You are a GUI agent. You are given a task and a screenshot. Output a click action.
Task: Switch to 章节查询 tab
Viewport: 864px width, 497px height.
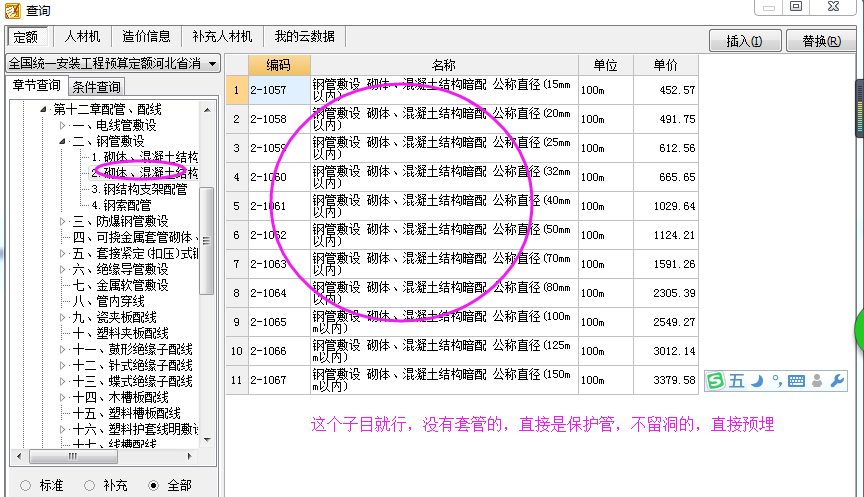click(x=37, y=86)
